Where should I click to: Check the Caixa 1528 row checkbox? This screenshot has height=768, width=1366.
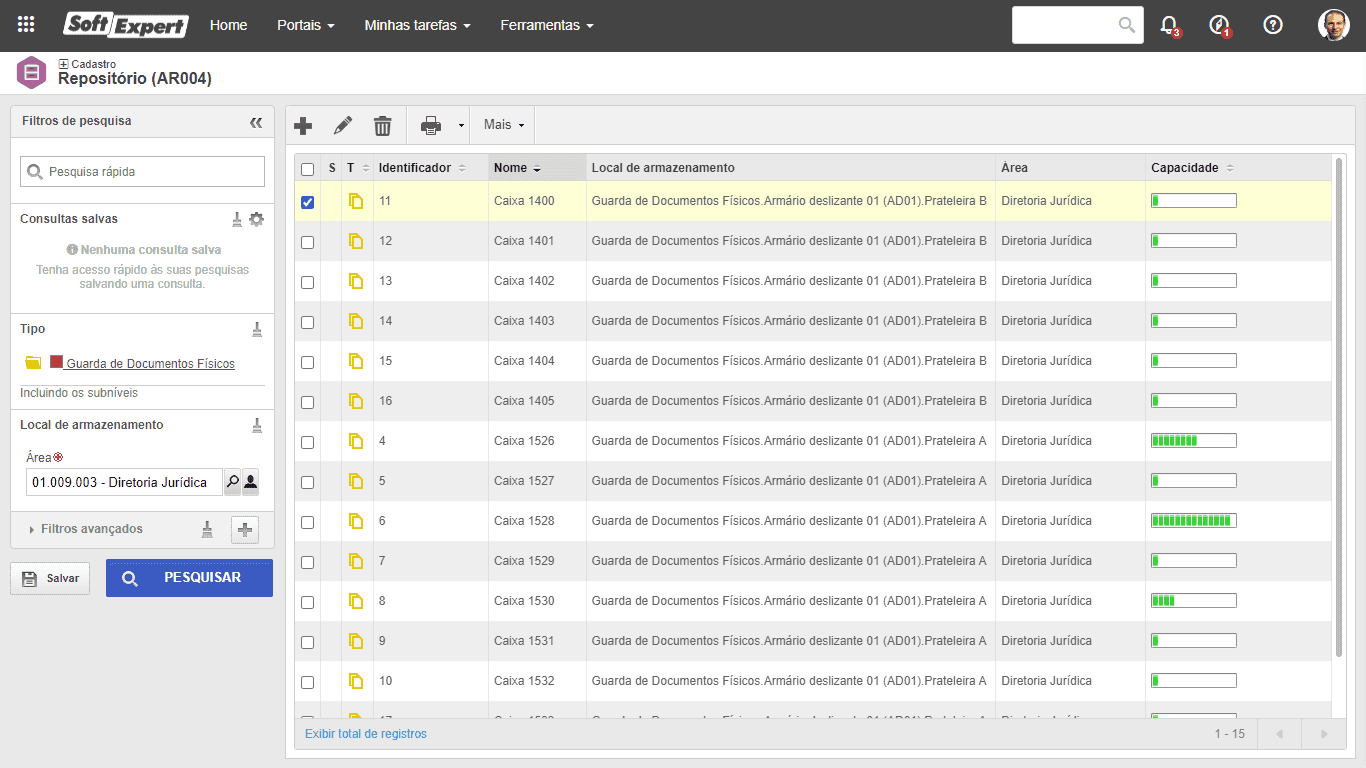coord(307,522)
